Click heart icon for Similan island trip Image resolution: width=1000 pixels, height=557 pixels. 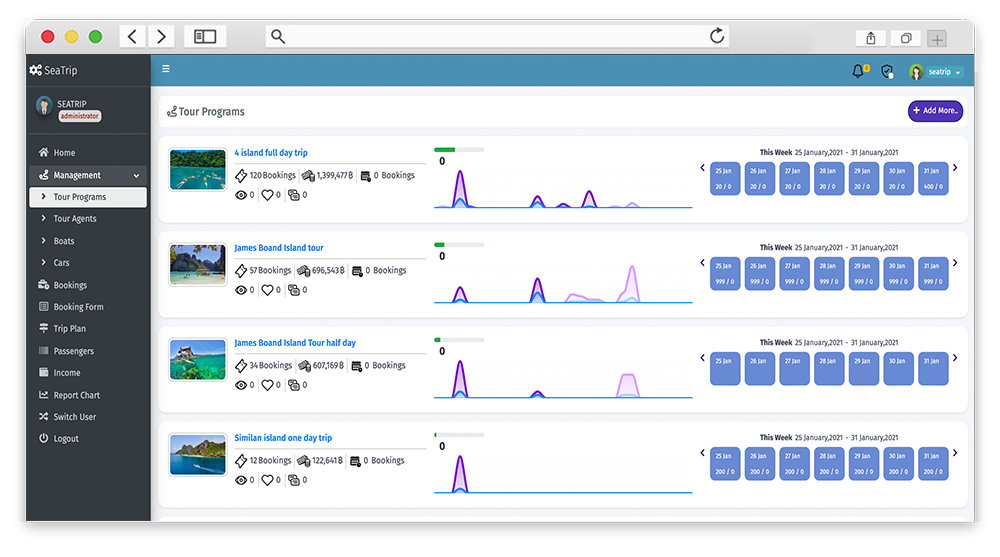tap(267, 480)
